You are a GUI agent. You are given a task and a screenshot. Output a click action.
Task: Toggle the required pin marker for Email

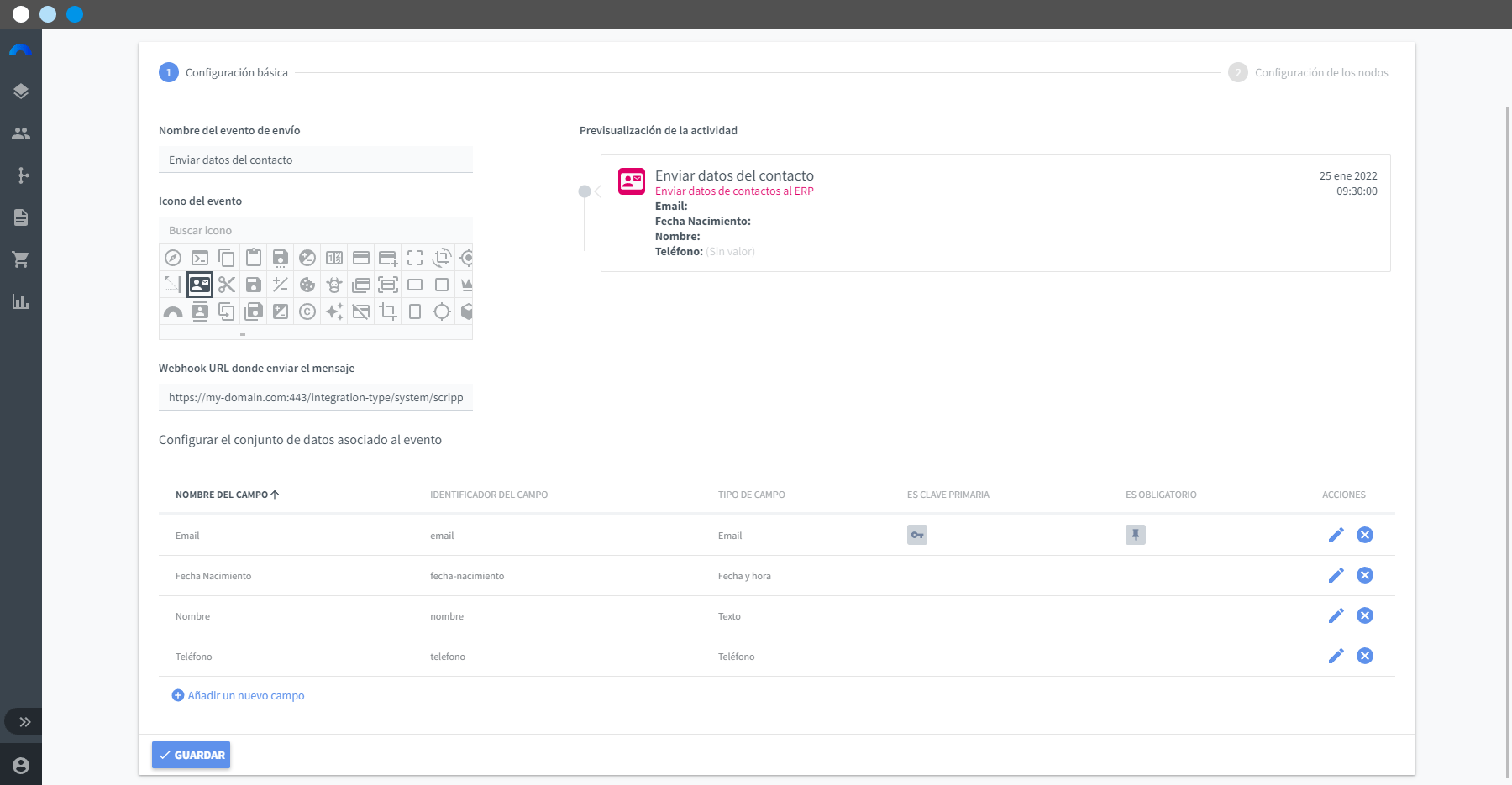coord(1136,535)
